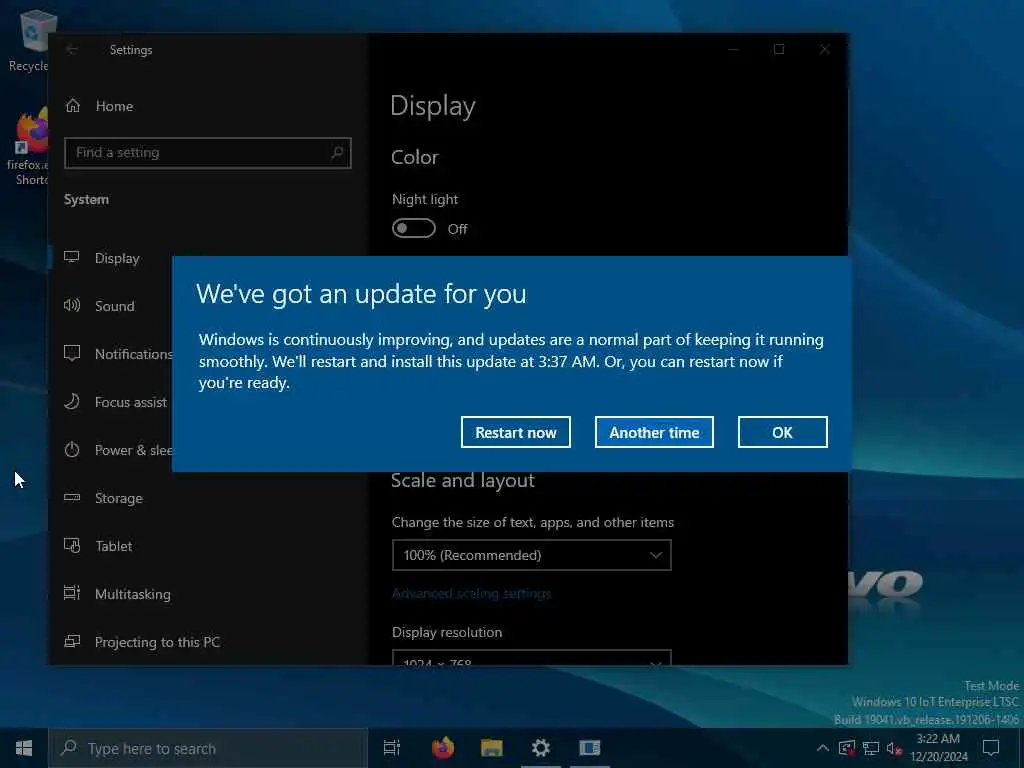Click the Tablet icon in sidebar
This screenshot has width=1024, height=768.
[72, 545]
